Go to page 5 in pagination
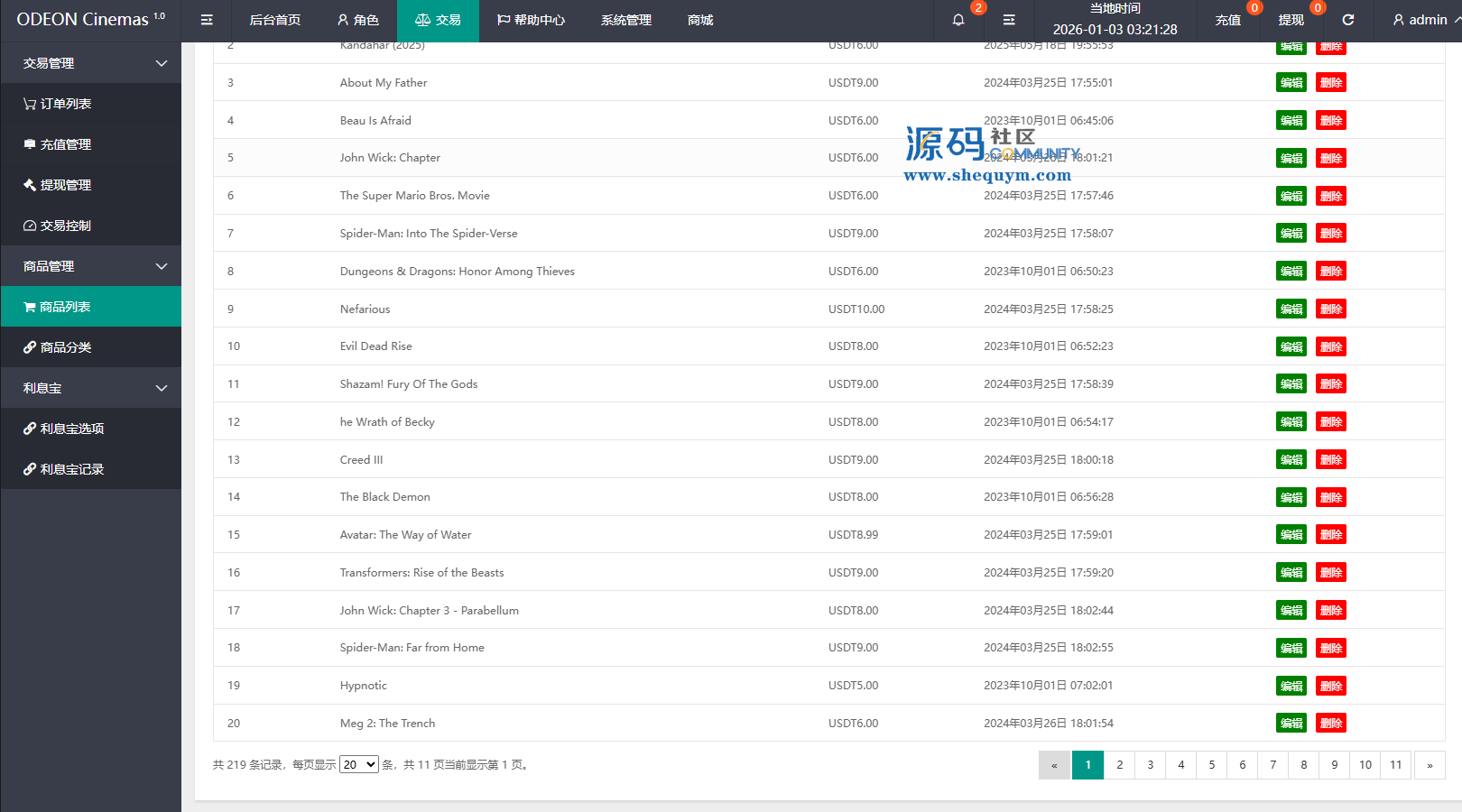Image resolution: width=1462 pixels, height=812 pixels. pos(1212,765)
